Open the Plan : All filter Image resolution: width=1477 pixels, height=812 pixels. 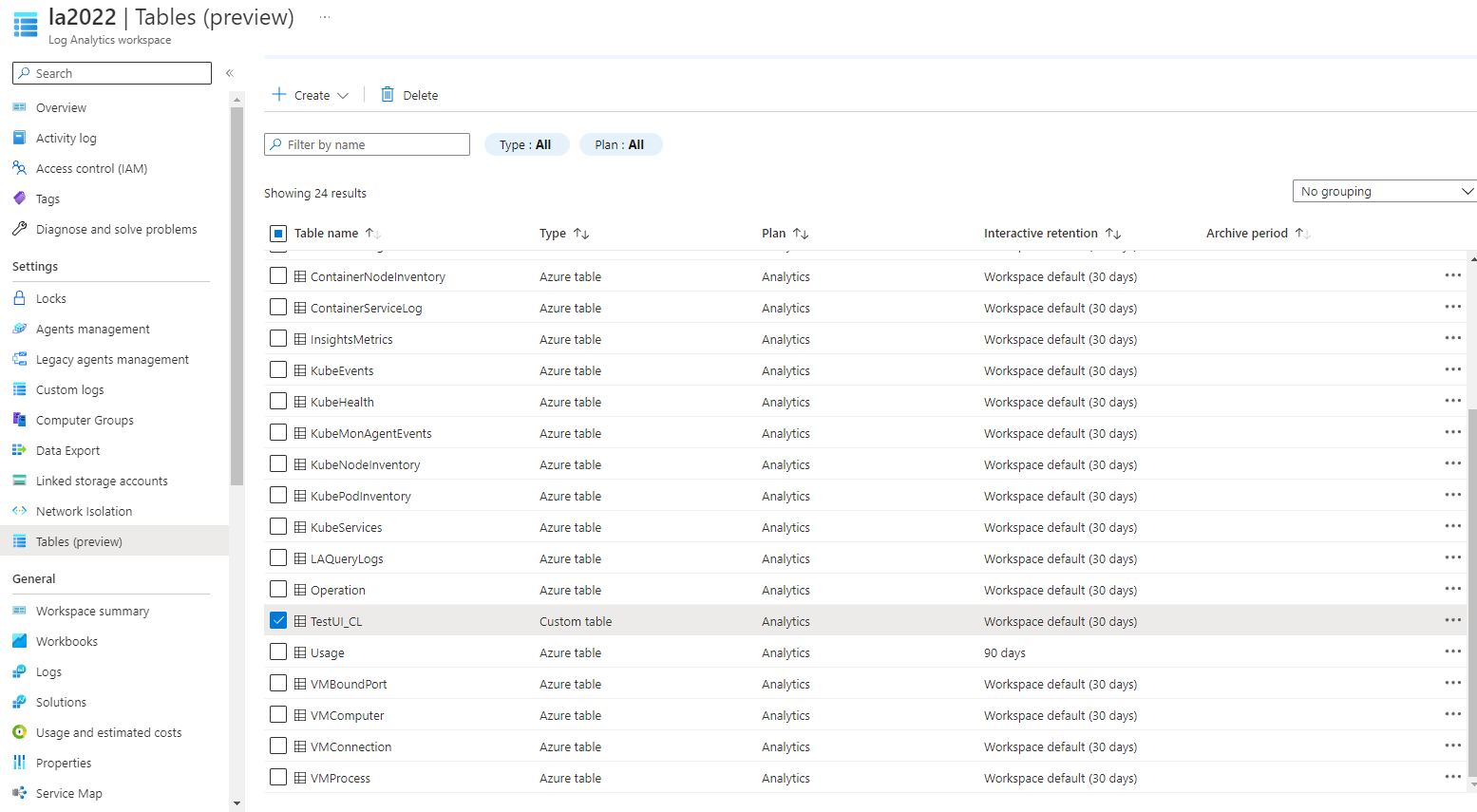pos(620,144)
